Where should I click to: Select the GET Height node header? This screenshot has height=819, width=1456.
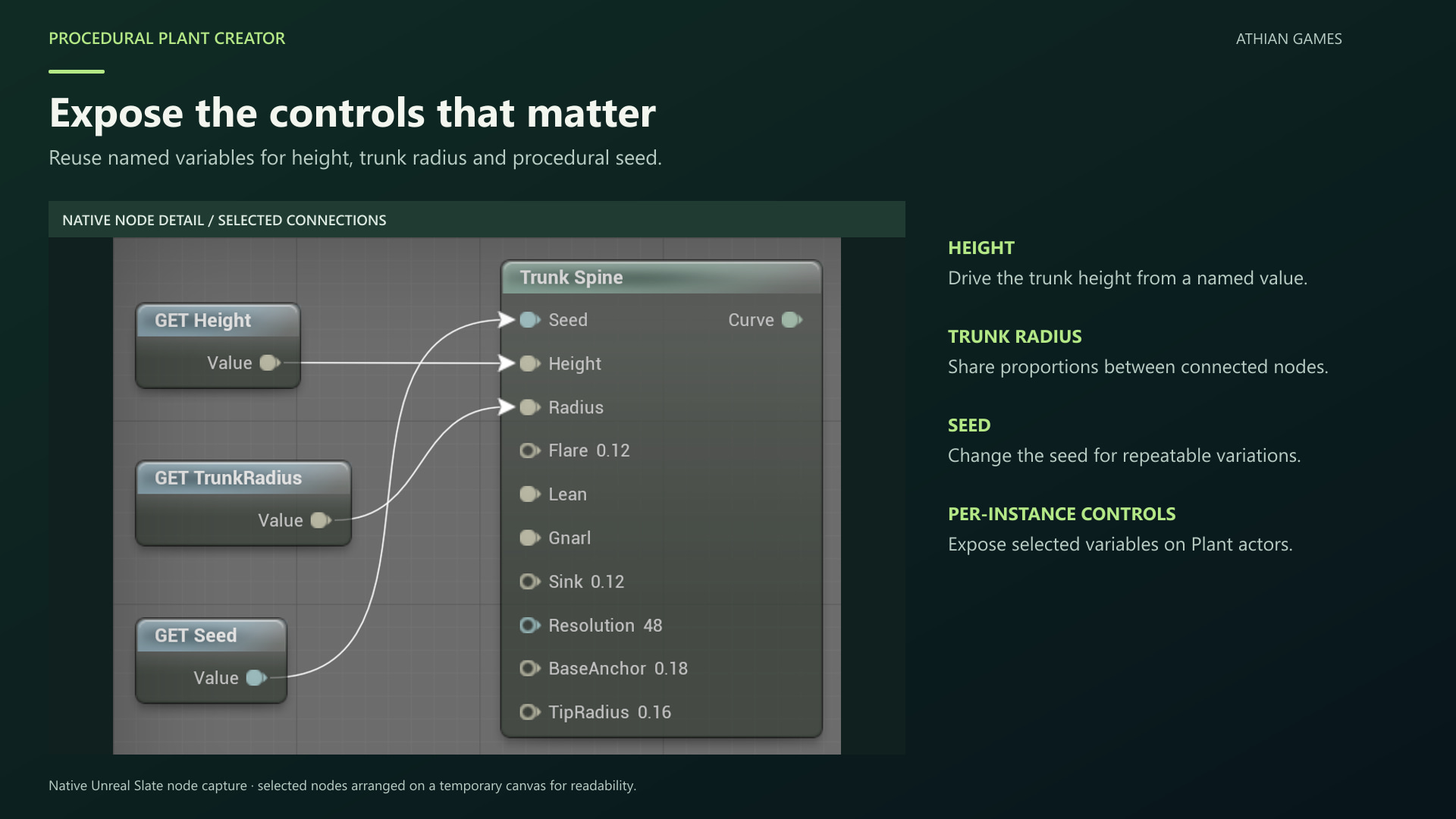click(218, 321)
